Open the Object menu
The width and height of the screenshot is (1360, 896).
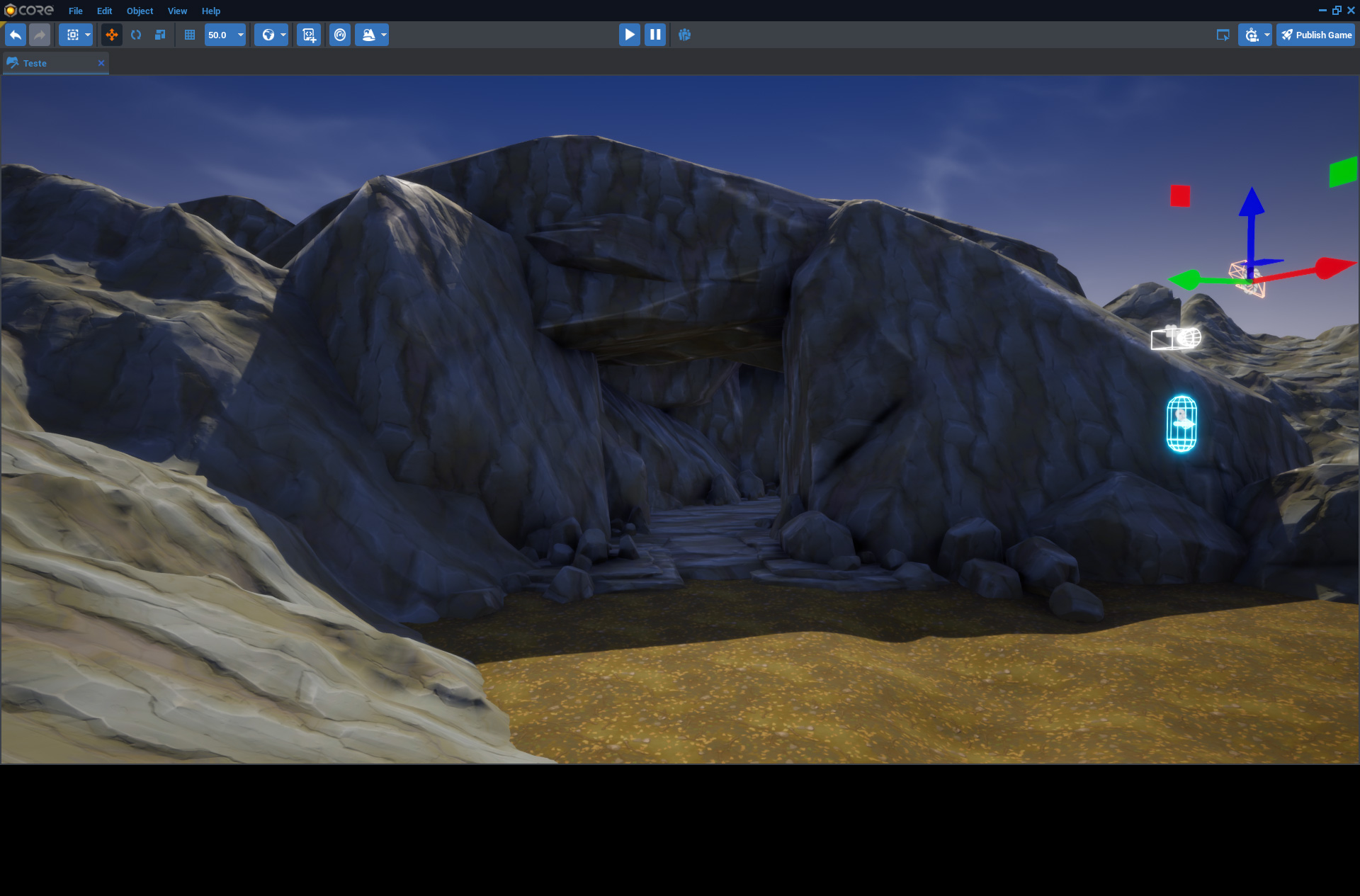(140, 11)
